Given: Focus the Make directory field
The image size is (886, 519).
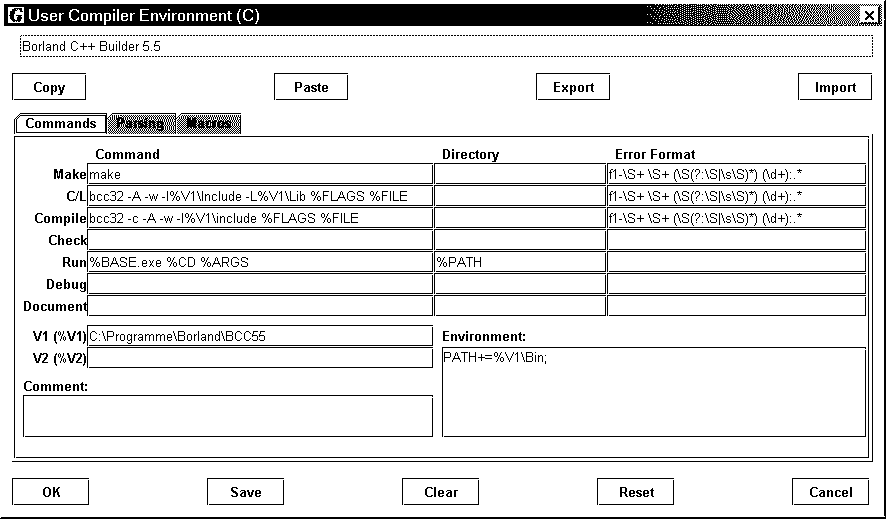Looking at the screenshot, I should coord(520,175).
